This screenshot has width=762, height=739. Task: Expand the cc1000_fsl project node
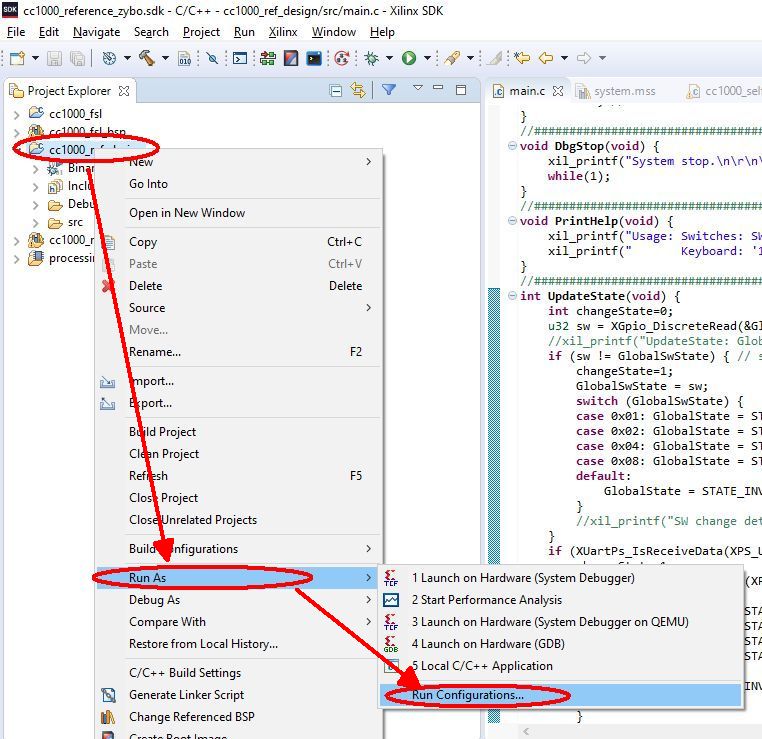[17, 114]
